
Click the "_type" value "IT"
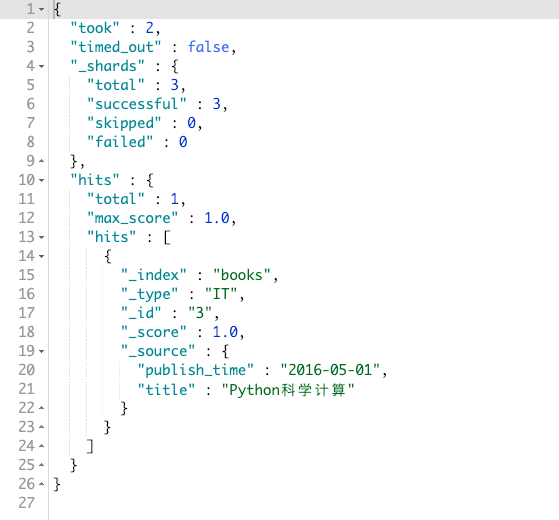coord(221,294)
